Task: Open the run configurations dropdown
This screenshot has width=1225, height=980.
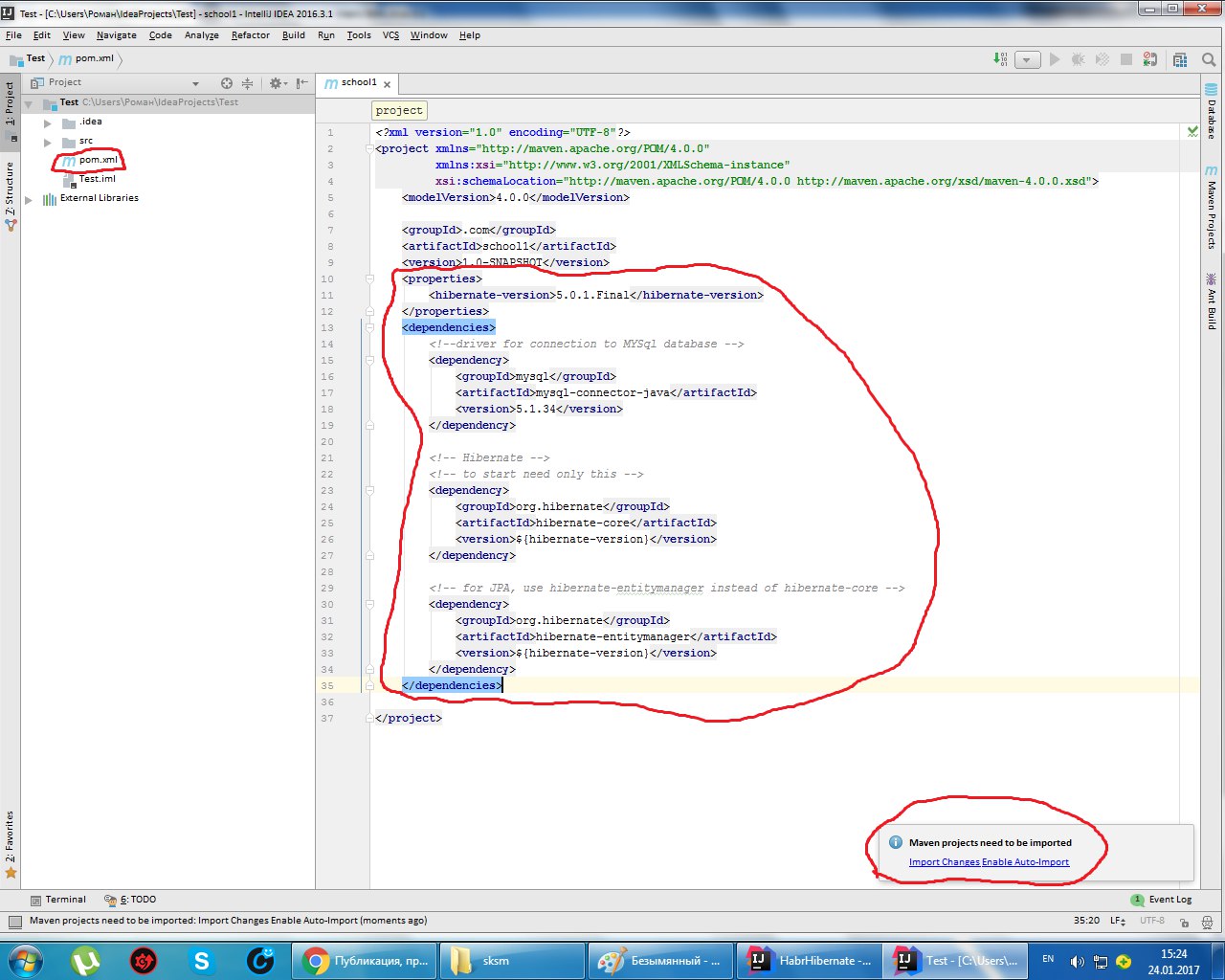Action: click(1027, 59)
